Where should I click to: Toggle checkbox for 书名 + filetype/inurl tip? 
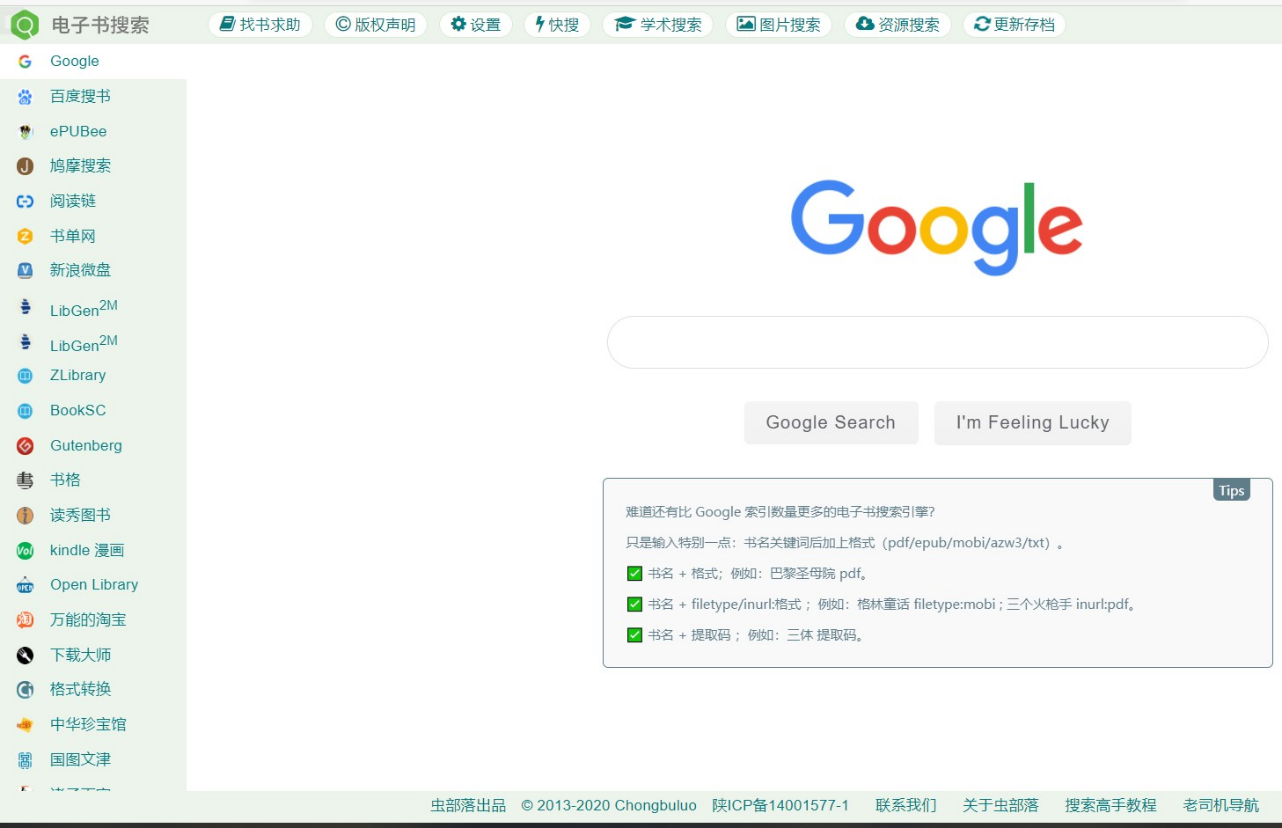pyautogui.click(x=634, y=604)
